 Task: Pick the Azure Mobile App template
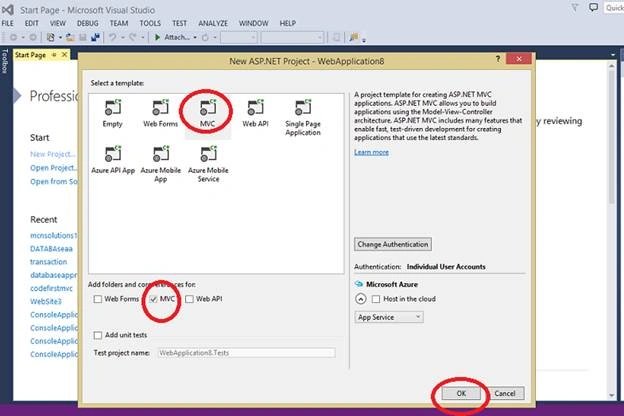[x=161, y=164]
